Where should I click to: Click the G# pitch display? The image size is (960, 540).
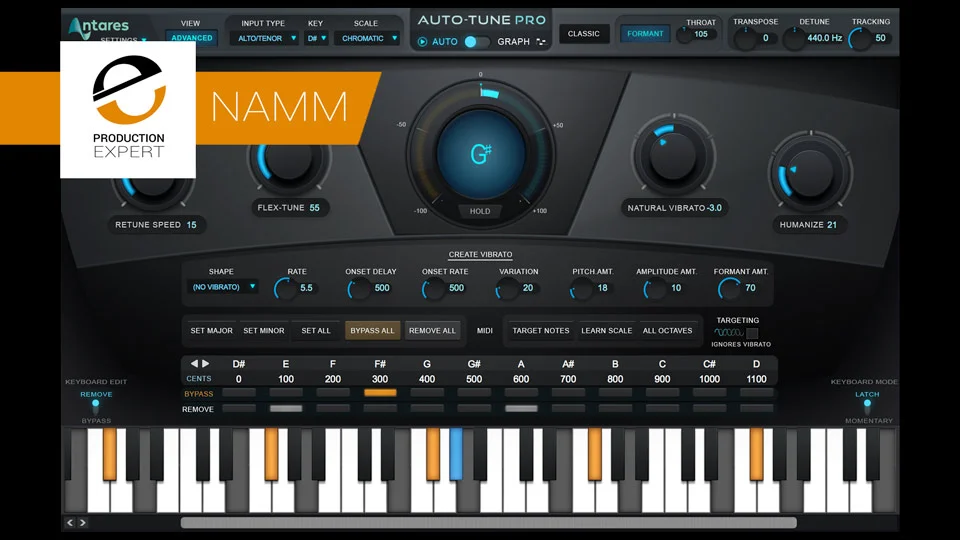(481, 154)
